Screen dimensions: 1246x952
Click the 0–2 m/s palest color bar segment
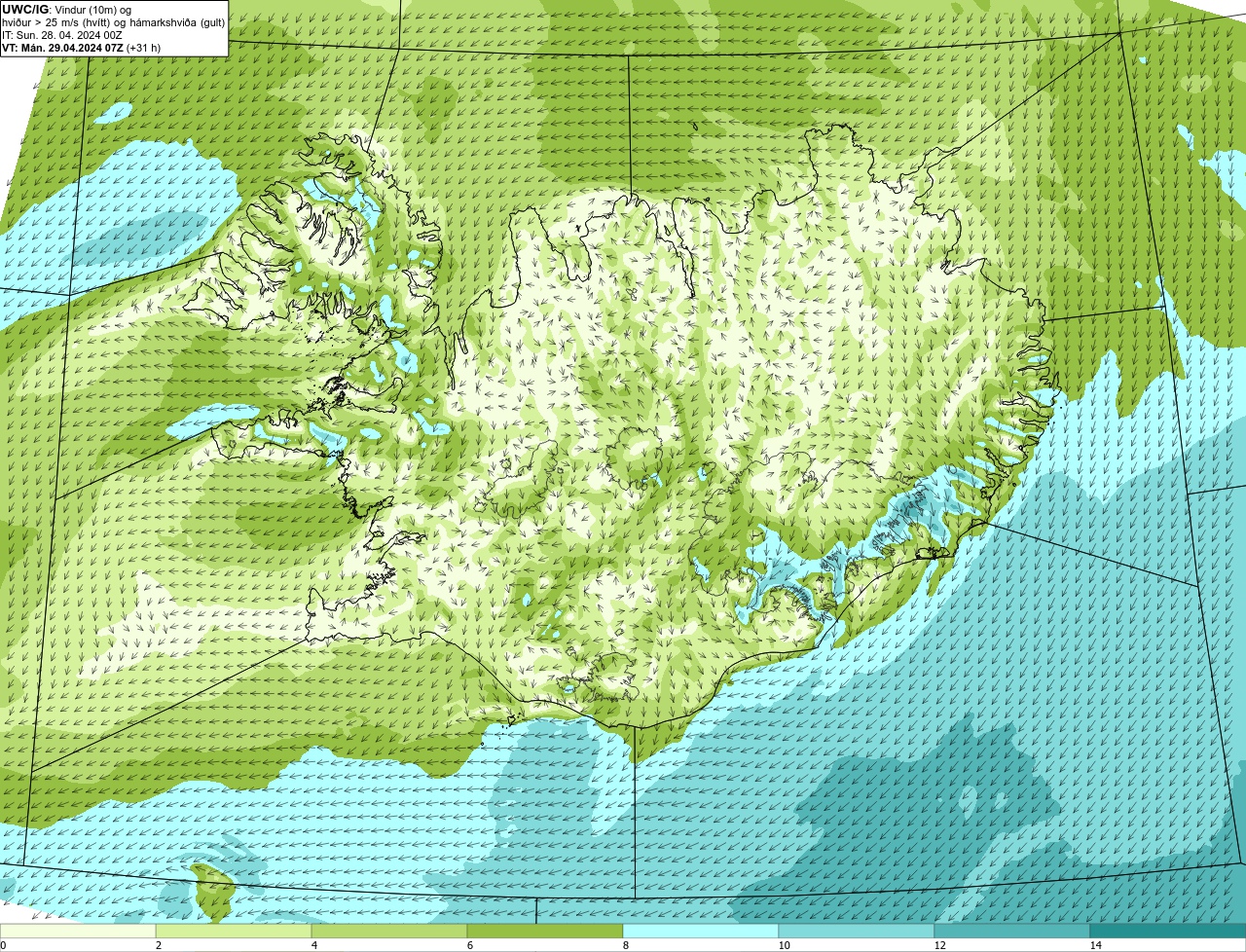78,931
